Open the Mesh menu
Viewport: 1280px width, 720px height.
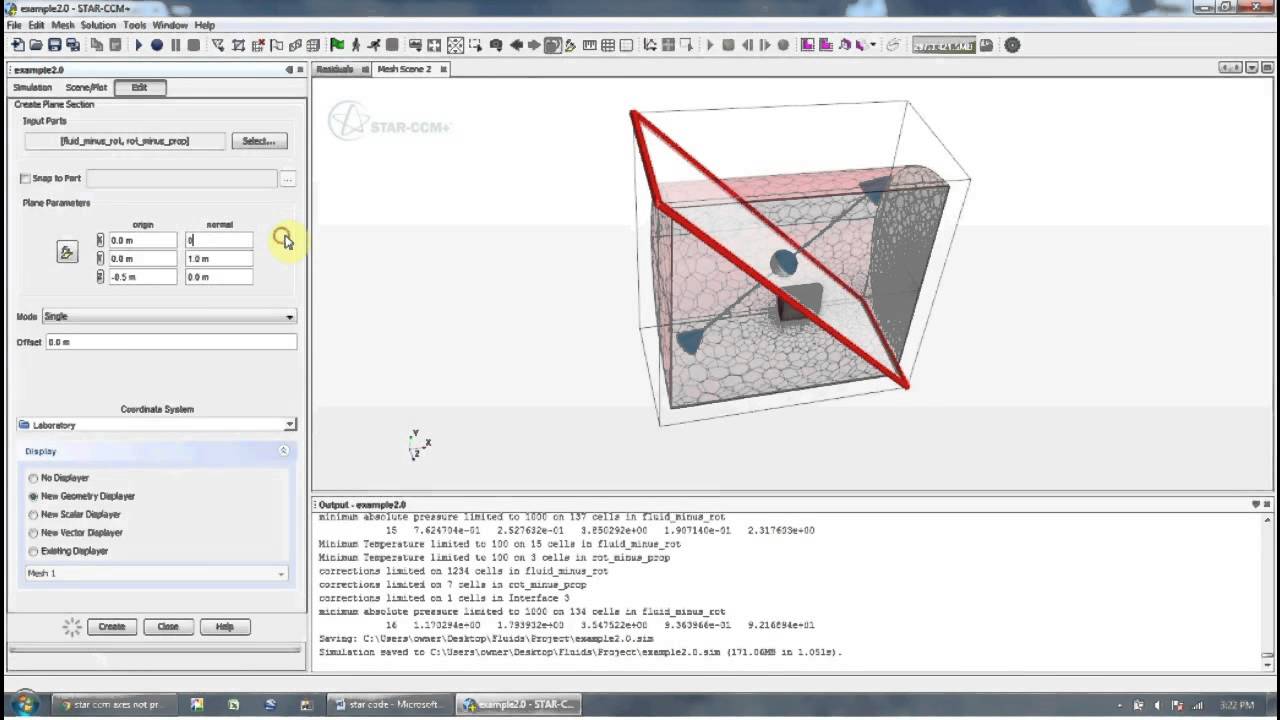click(x=62, y=25)
